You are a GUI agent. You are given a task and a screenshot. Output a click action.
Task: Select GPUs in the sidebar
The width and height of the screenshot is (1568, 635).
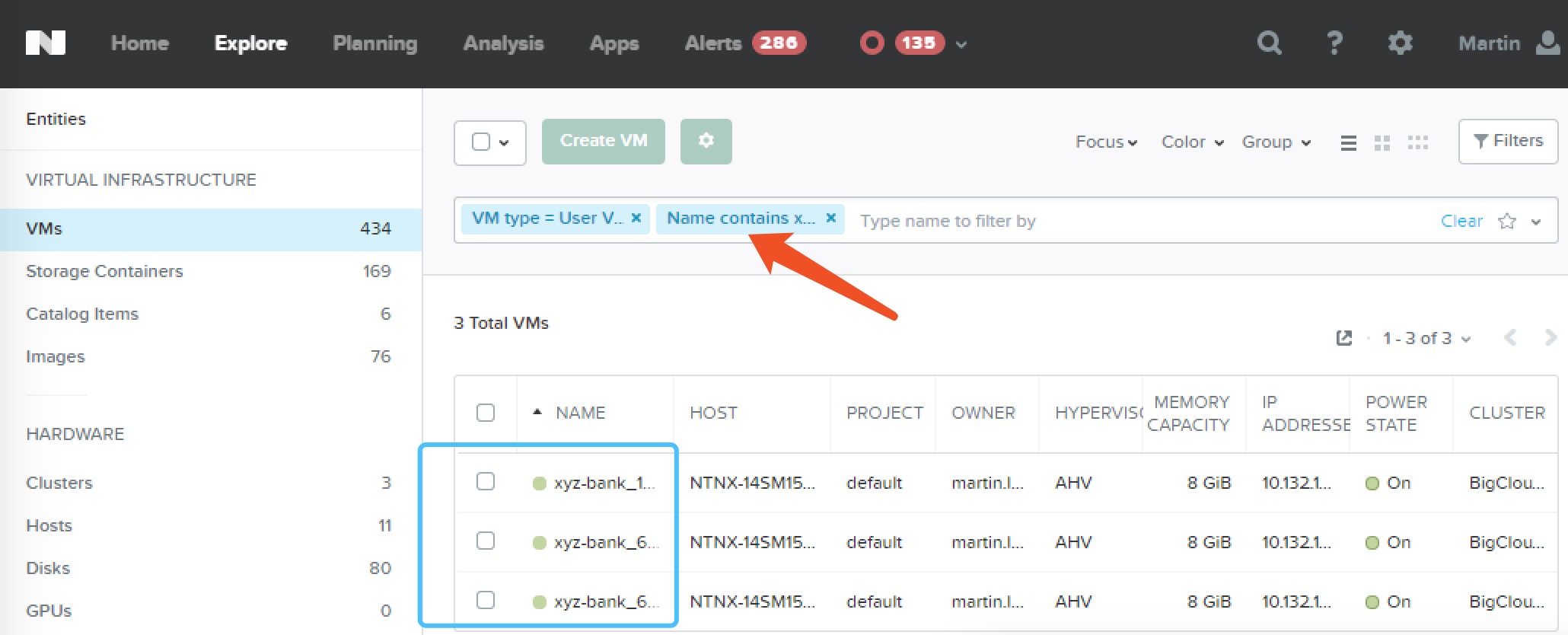coord(211,611)
